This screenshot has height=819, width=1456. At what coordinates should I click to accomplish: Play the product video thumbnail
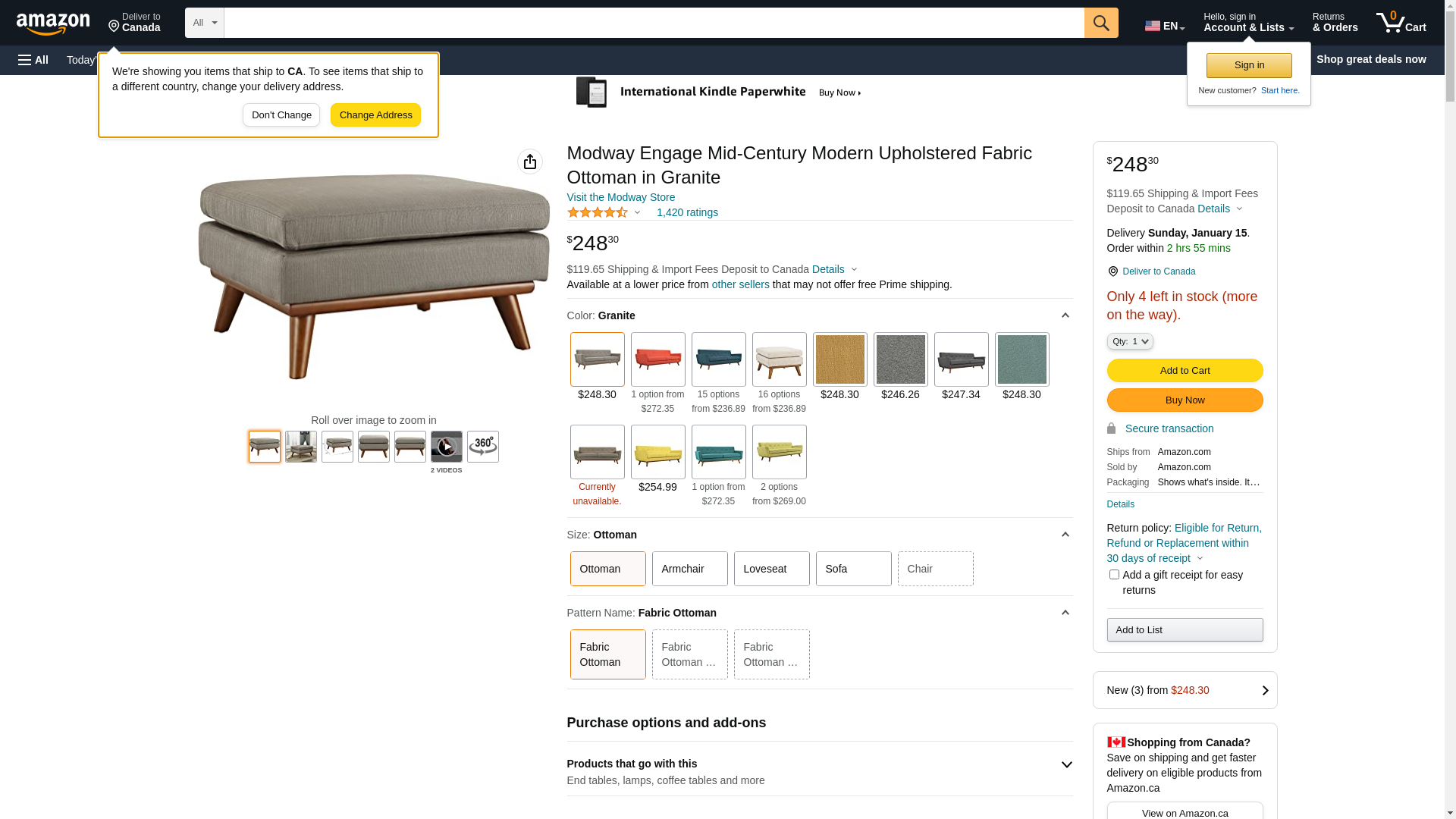click(x=447, y=447)
